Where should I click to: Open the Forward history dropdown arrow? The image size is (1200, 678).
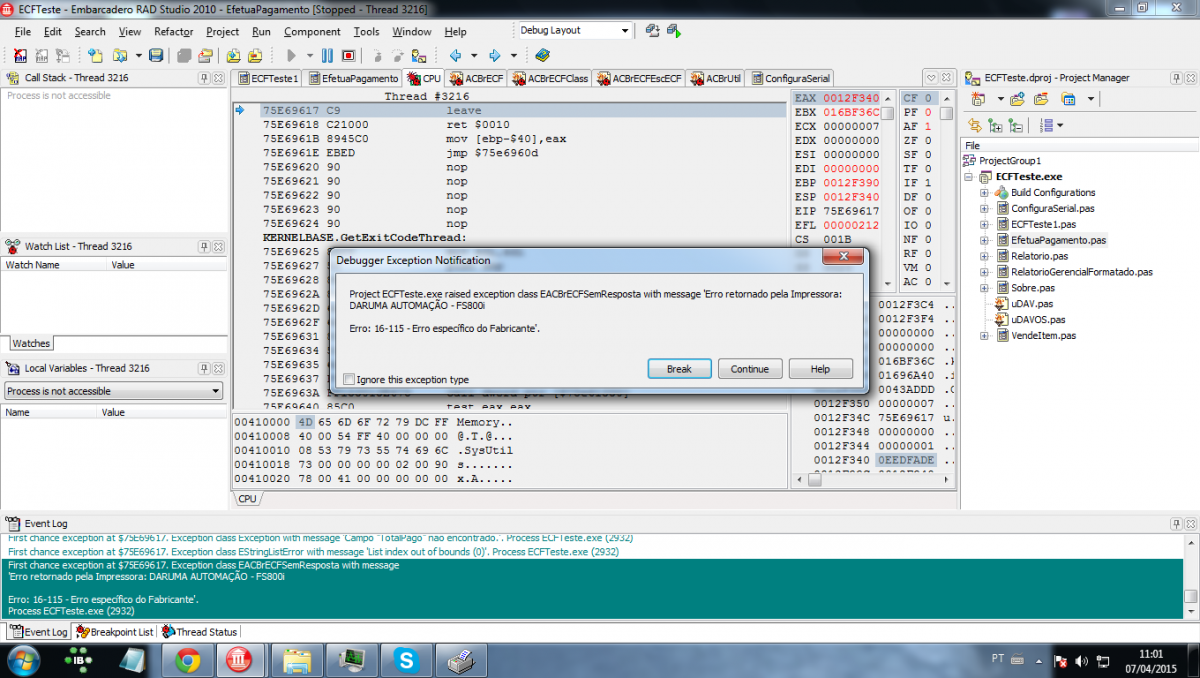pos(514,55)
